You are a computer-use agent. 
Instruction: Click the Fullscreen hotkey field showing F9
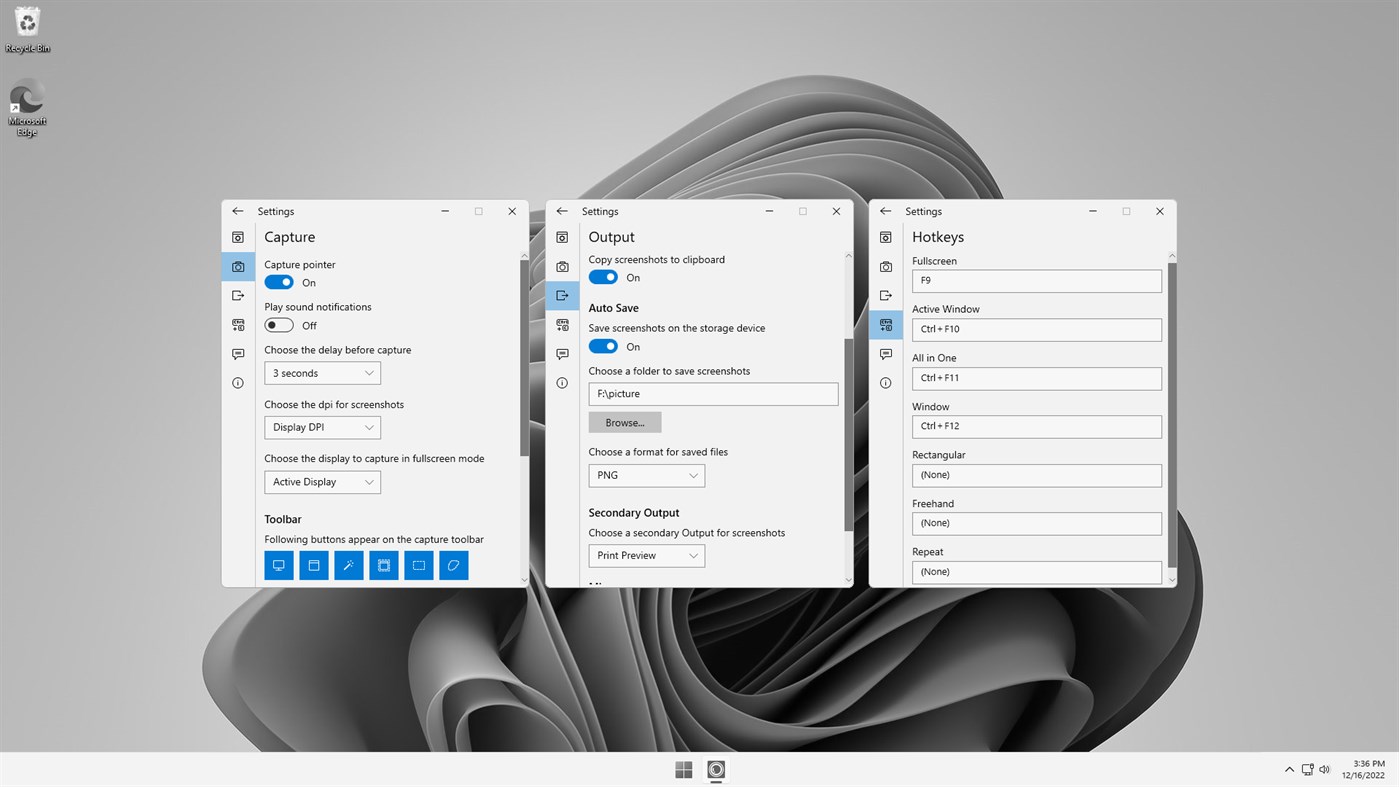[x=1036, y=280]
